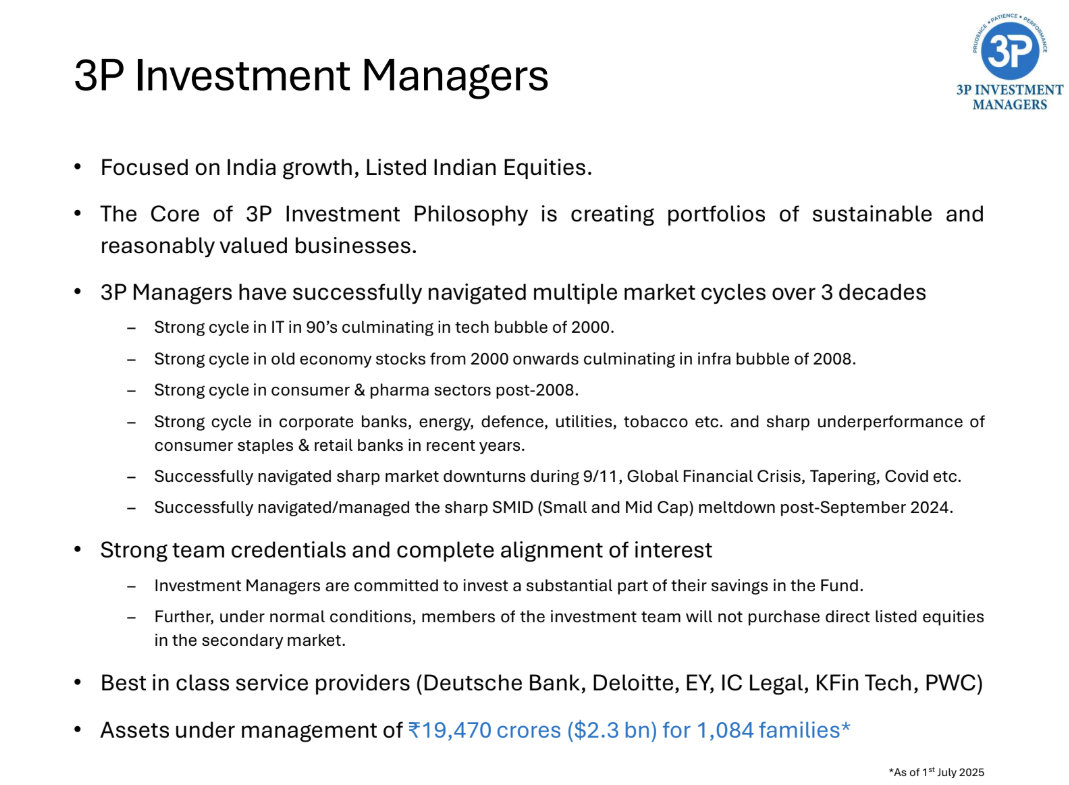Select the Global Financial Crisis downturns sub-bullet

coord(557,476)
